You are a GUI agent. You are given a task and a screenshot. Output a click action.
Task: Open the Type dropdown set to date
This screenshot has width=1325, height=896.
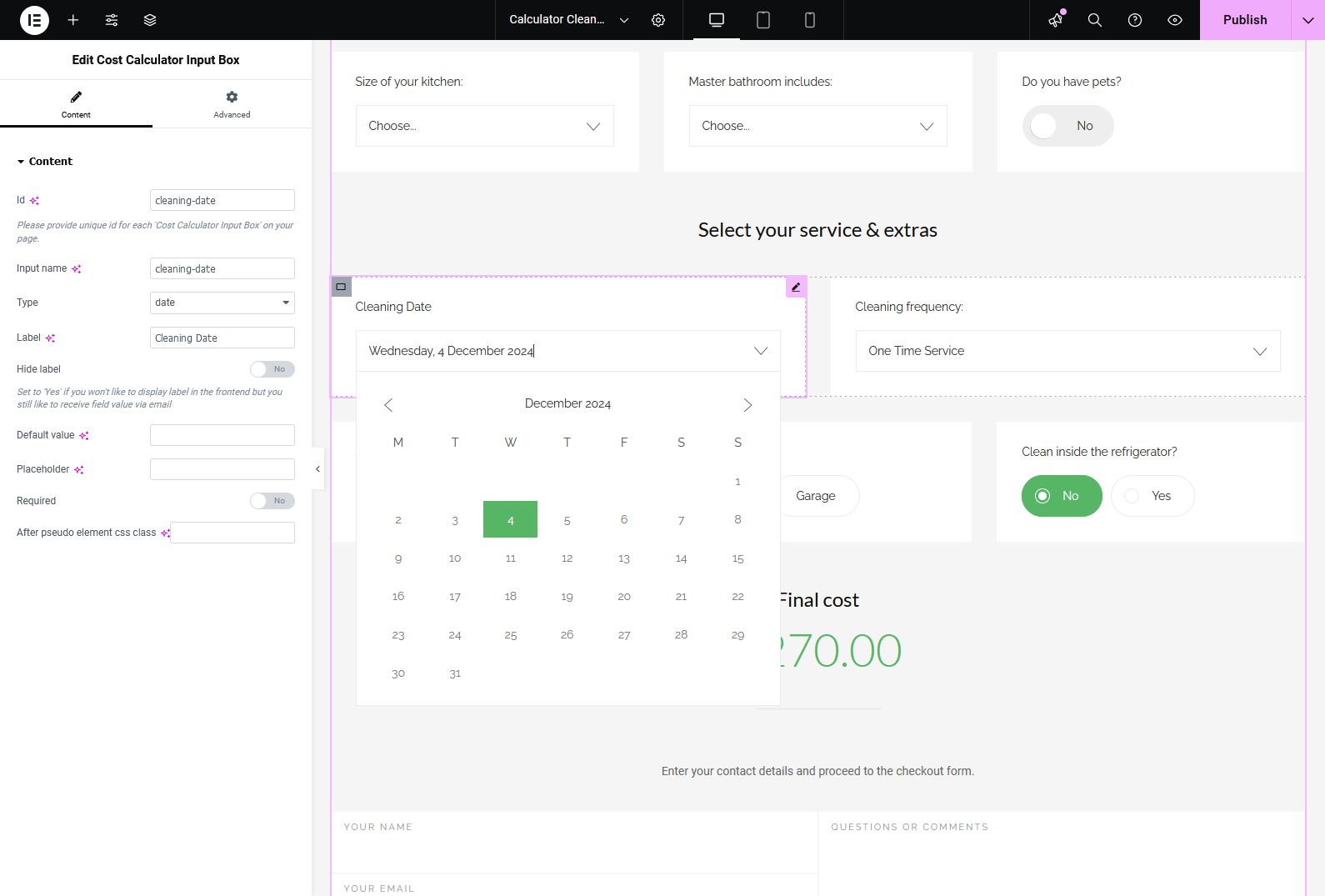(222, 303)
